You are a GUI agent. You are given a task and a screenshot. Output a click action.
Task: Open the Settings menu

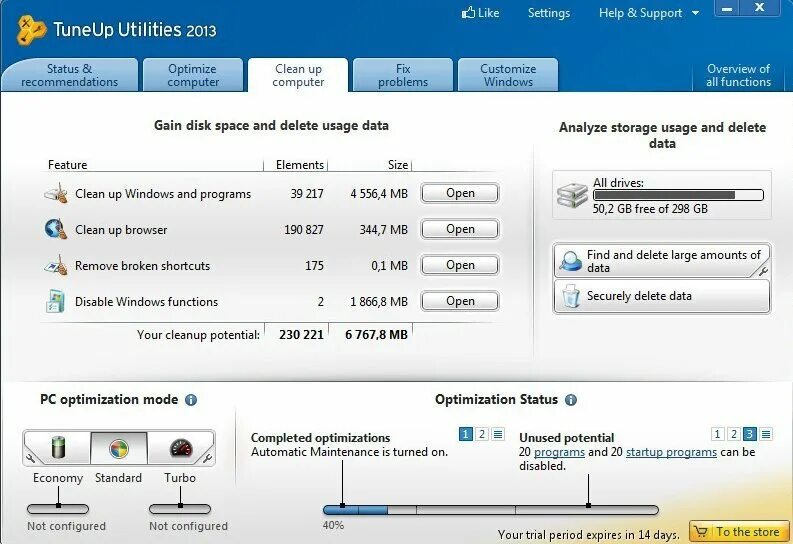(x=549, y=13)
